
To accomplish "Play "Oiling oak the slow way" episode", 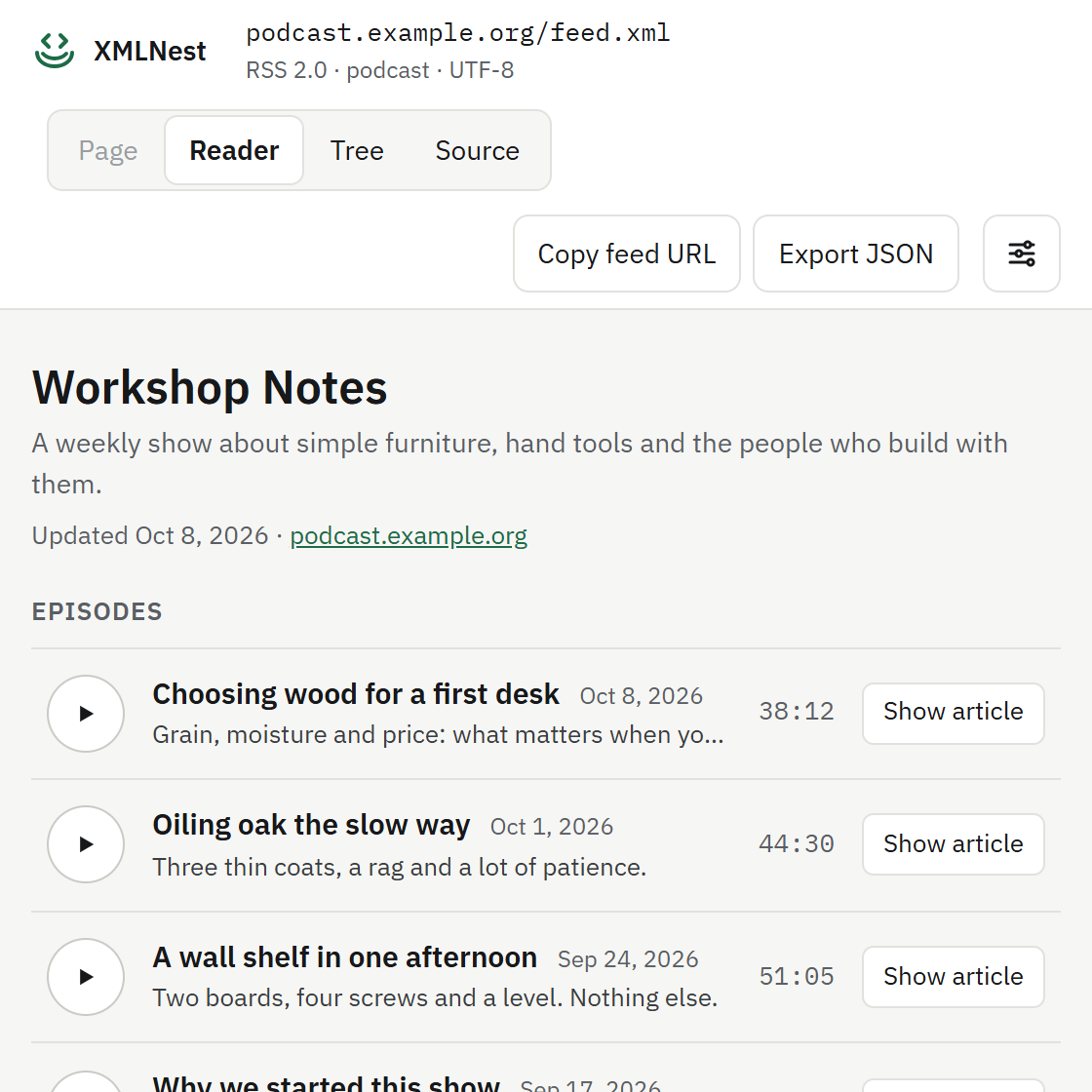I will pyautogui.click(x=86, y=844).
